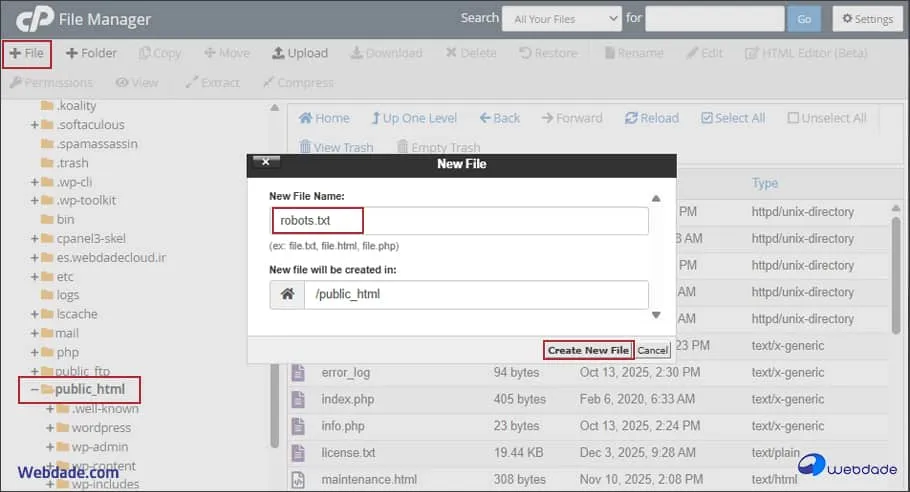The width and height of the screenshot is (910, 492).
Task: Expand the .softaculous folder node
Action: tap(35, 125)
